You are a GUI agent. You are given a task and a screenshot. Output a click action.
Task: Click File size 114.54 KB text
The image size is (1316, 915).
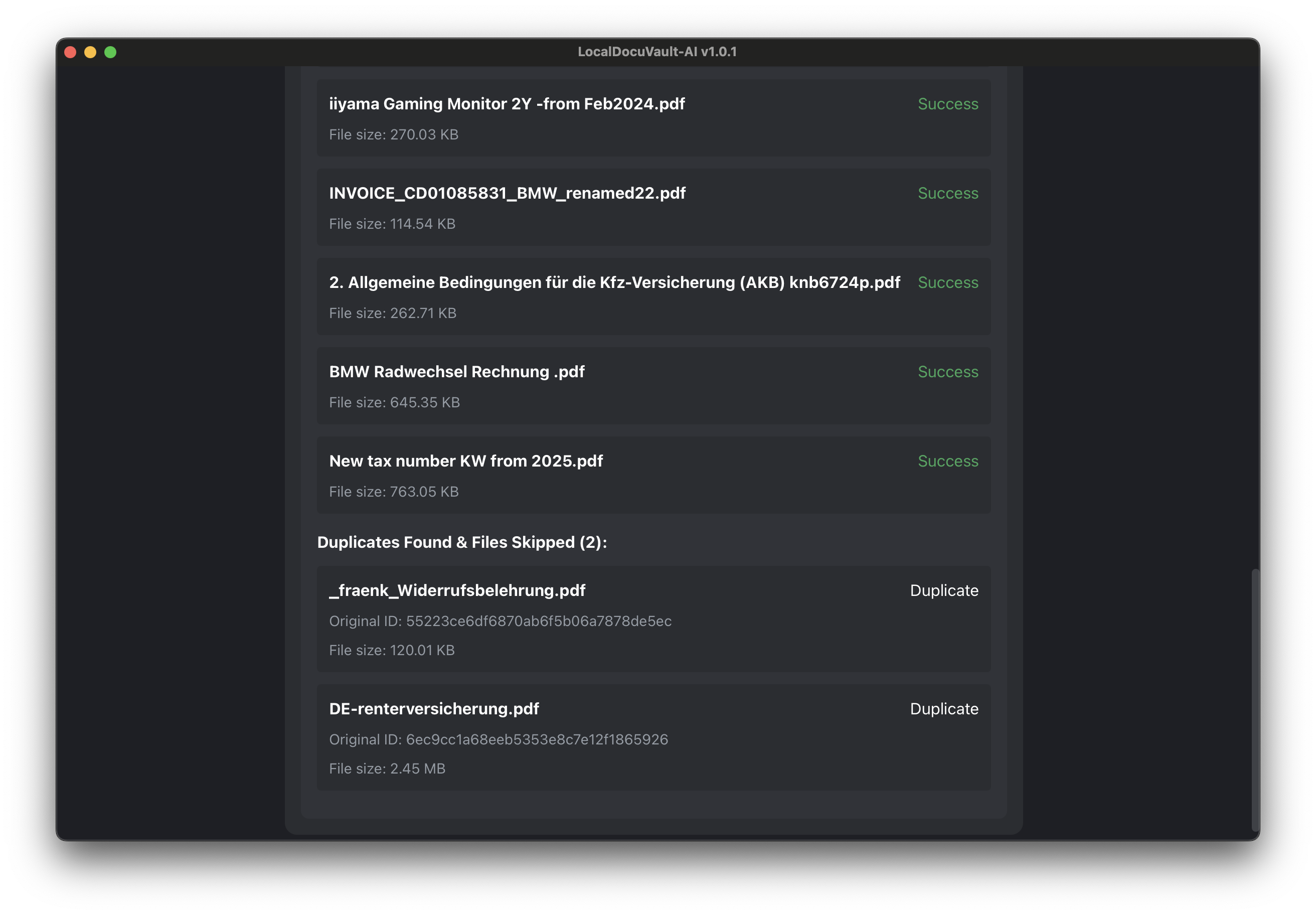tap(392, 224)
